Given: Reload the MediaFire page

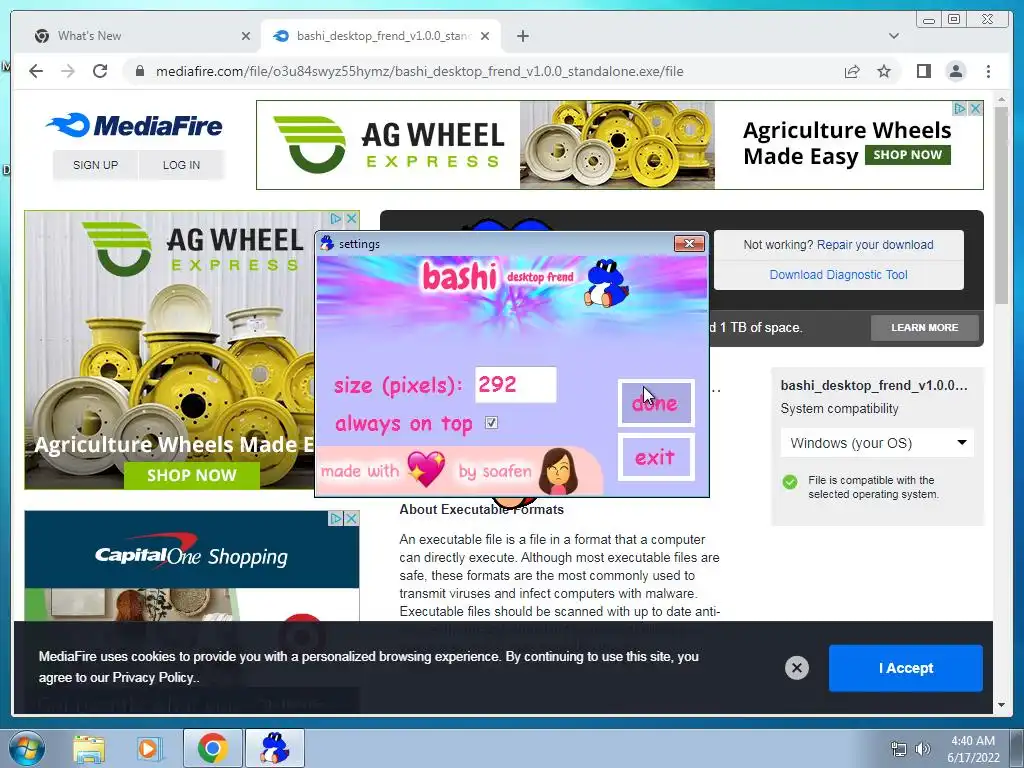Looking at the screenshot, I should coord(100,71).
